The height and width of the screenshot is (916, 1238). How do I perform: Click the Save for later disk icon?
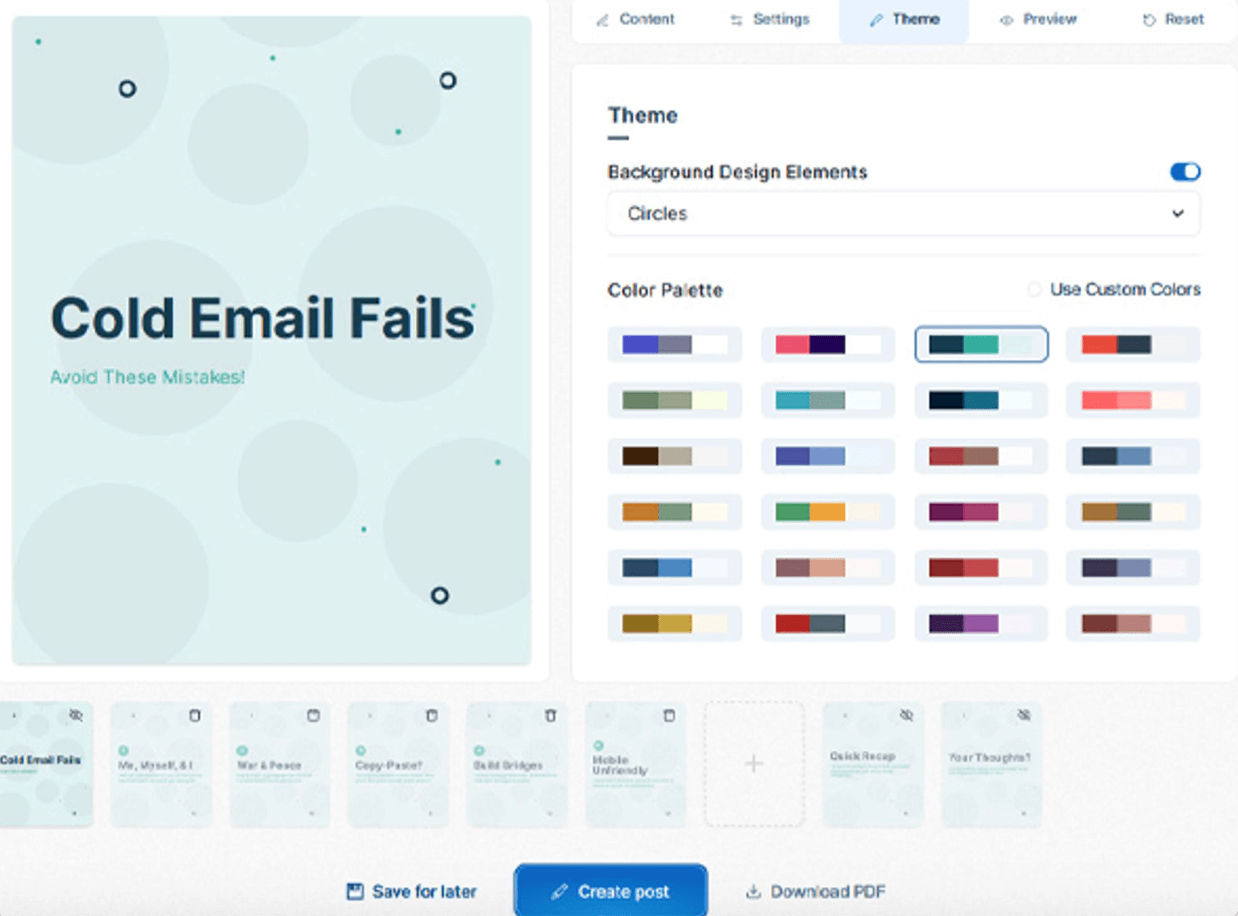(x=355, y=891)
